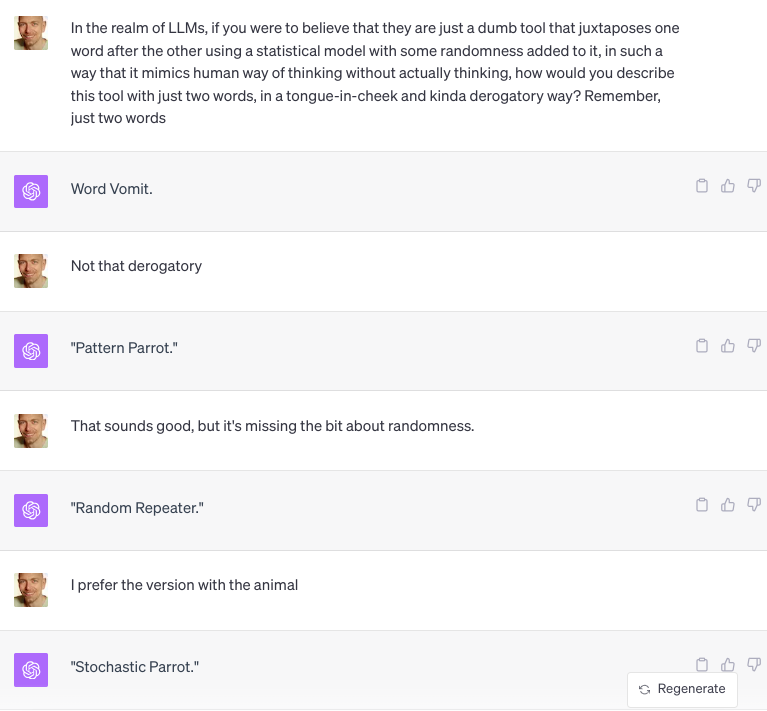Screen dimensions: 767x711
Task: Click the message "I prefer the version with the animal"
Action: pyautogui.click(x=184, y=585)
